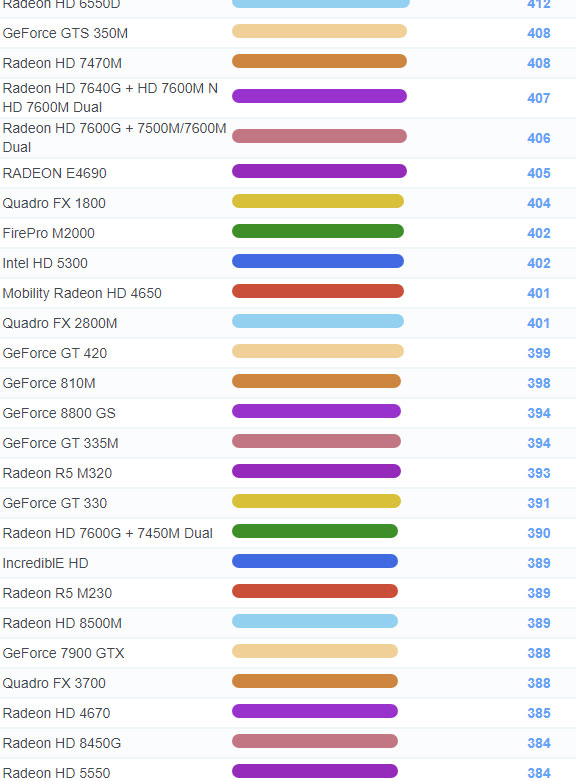Click score 393 for Radeon R5 M320

(539, 473)
